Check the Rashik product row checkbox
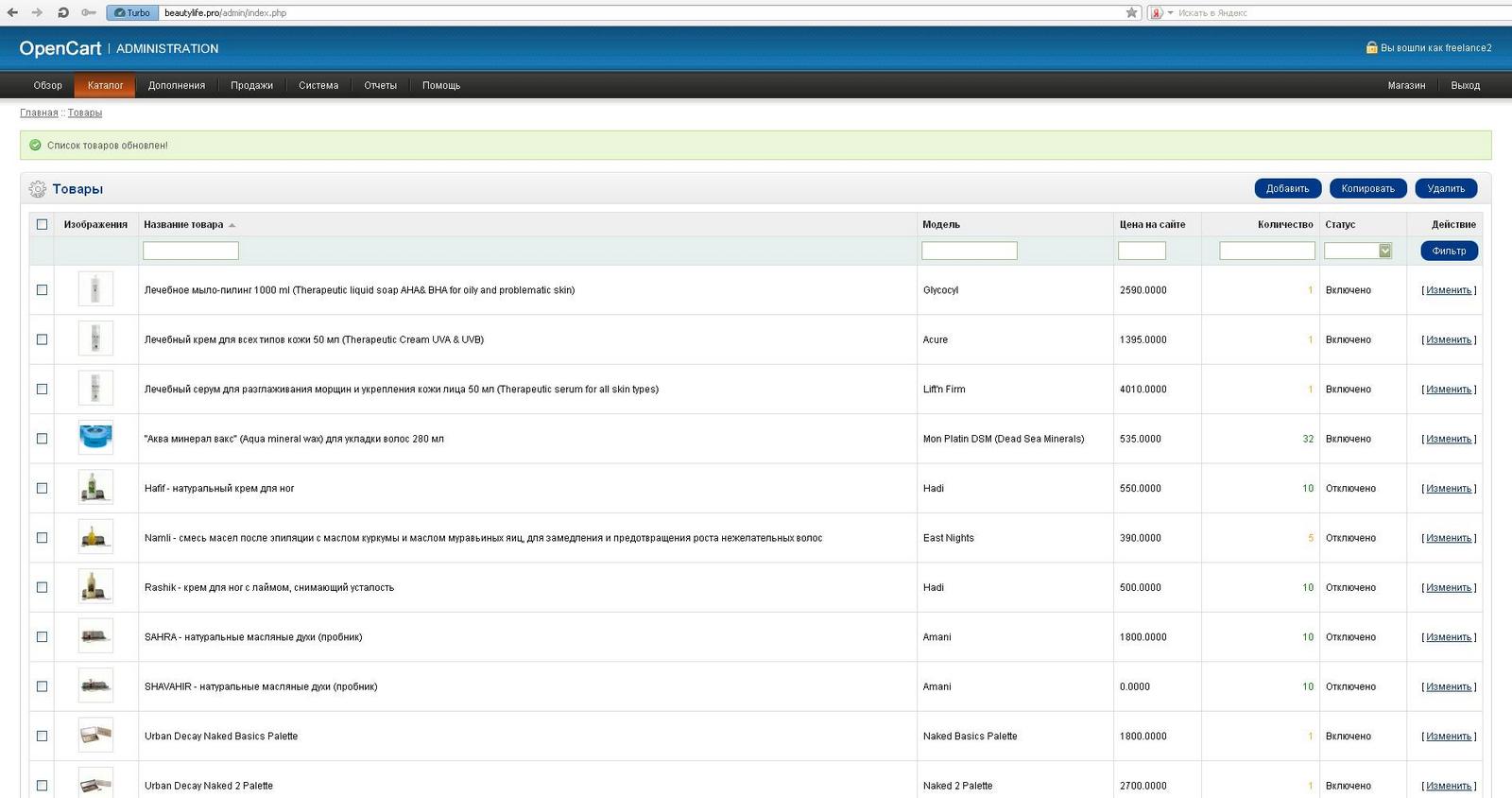 pos(42,587)
